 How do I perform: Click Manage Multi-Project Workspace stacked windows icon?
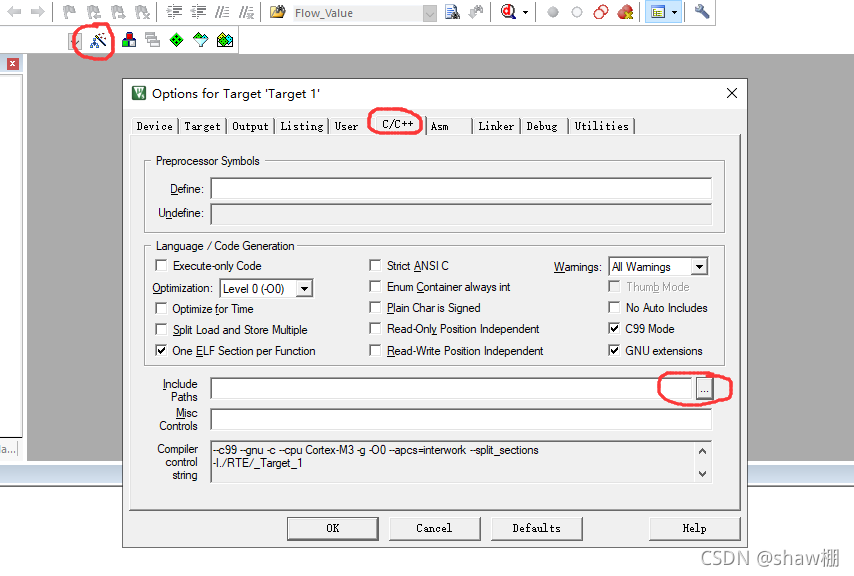coord(152,40)
